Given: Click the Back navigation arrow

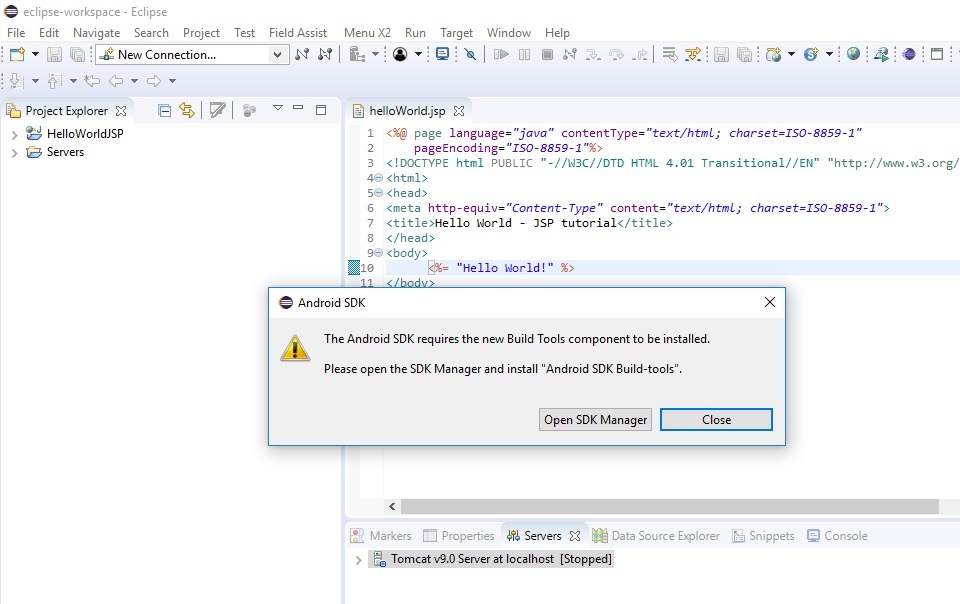Looking at the screenshot, I should coord(116,80).
